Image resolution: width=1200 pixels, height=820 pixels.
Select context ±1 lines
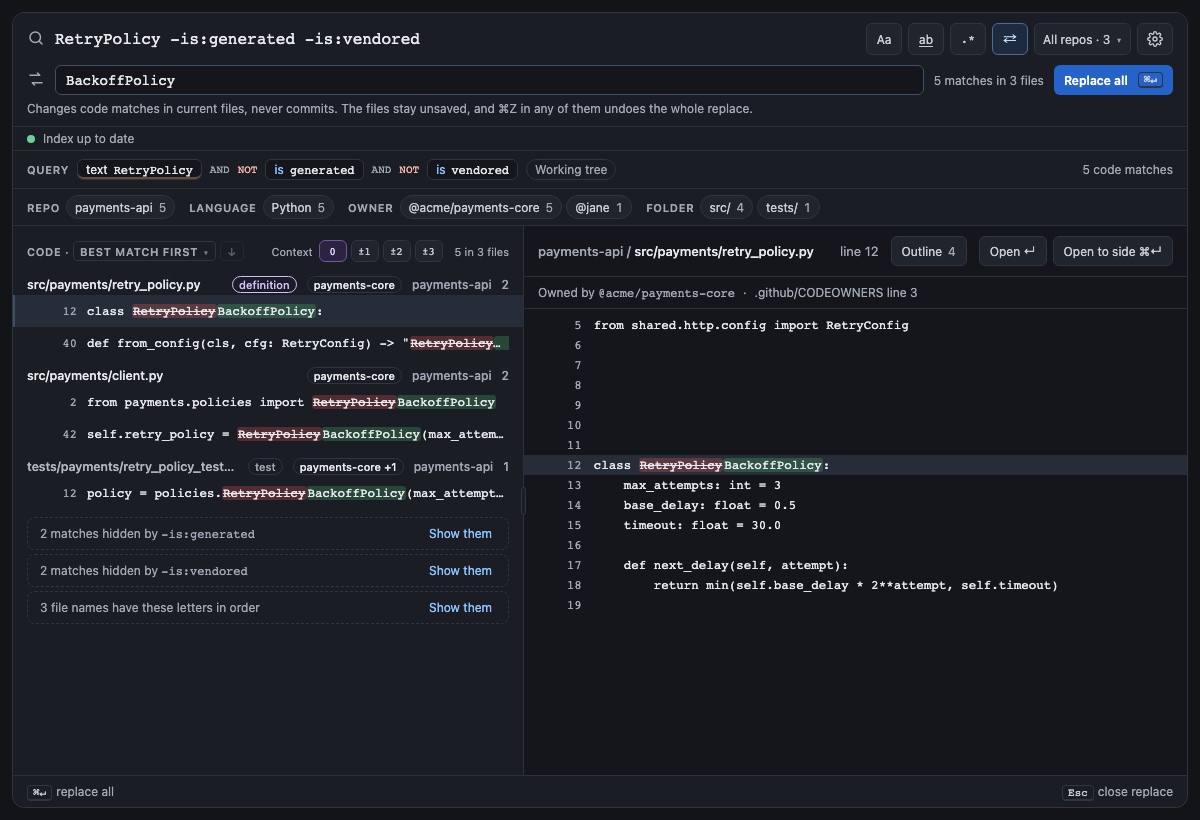(364, 252)
